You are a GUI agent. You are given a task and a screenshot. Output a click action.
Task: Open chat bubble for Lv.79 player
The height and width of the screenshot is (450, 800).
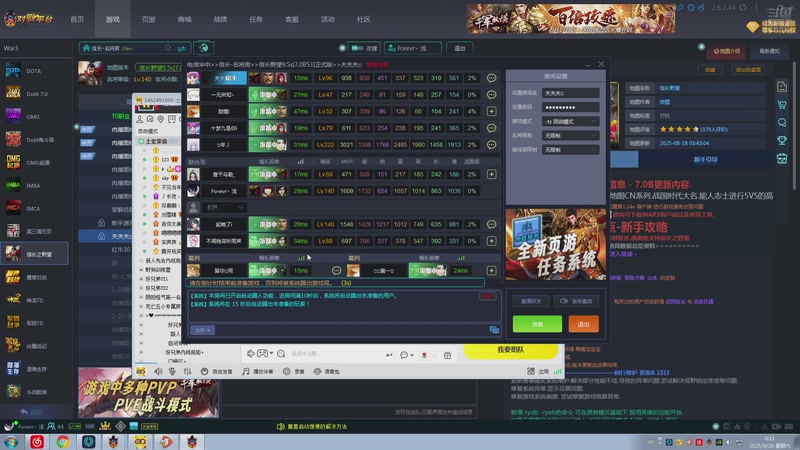(491, 128)
